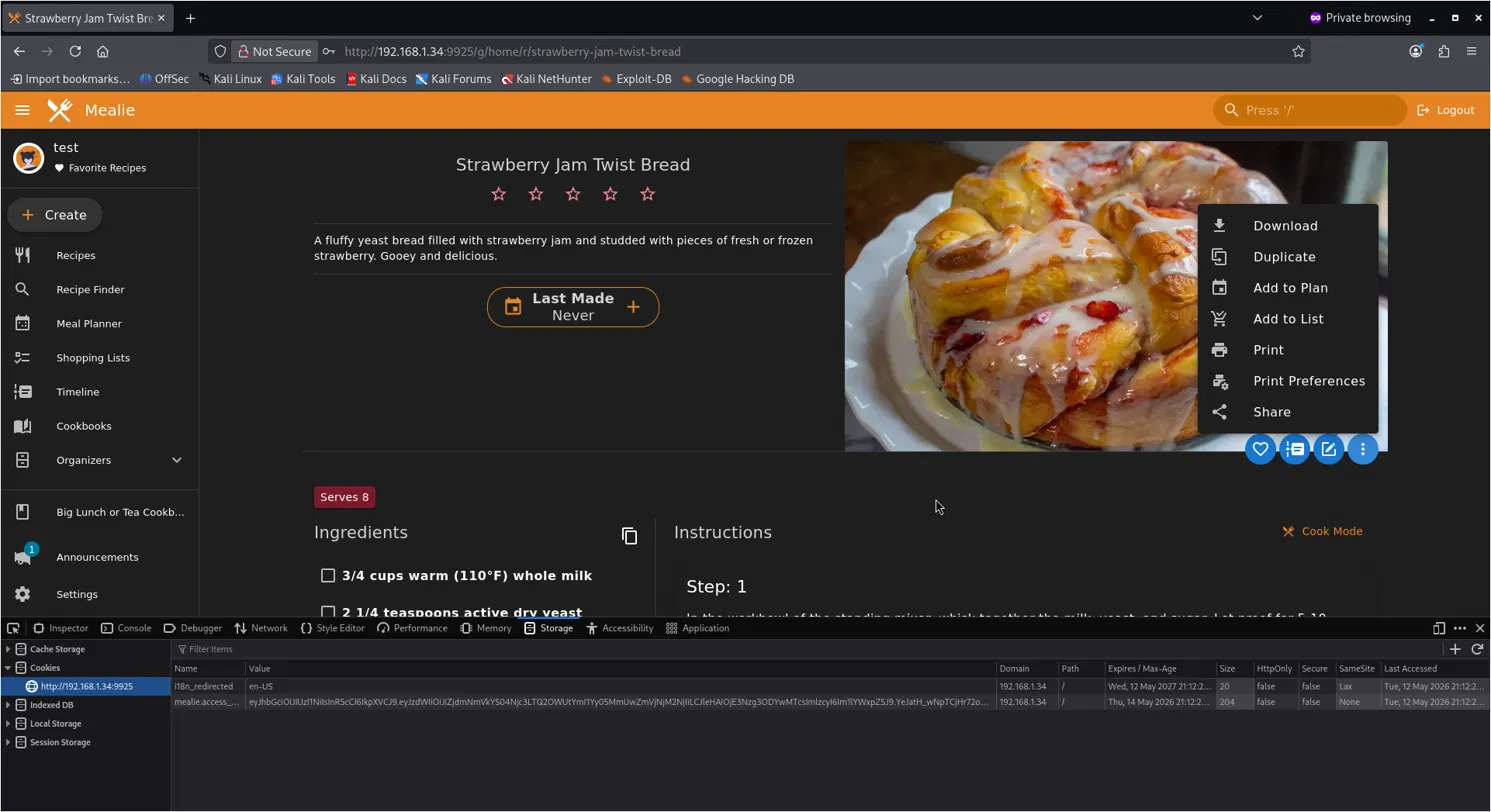Switch to the Console devtools tab

pyautogui.click(x=126, y=628)
